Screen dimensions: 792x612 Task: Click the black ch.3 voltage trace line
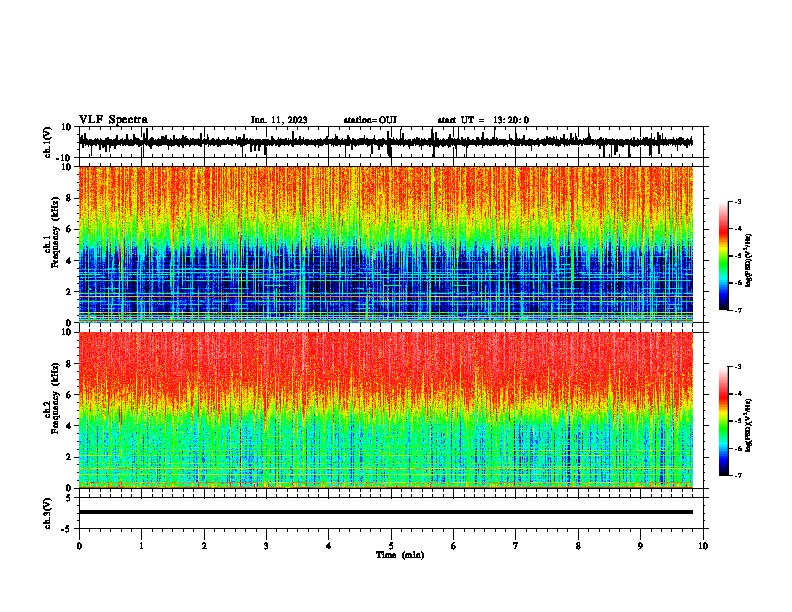(x=386, y=512)
